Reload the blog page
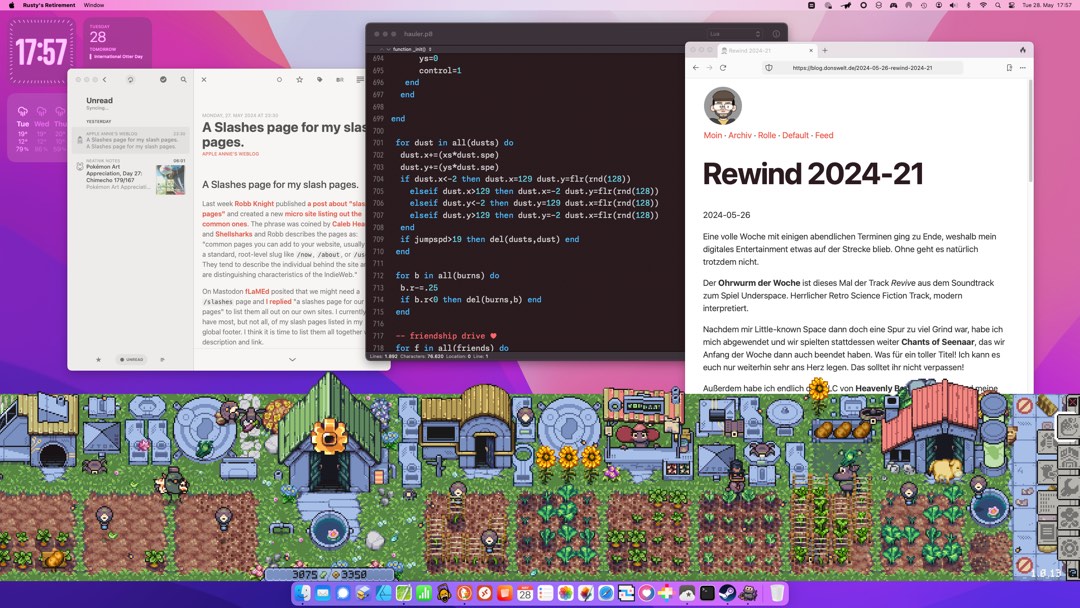The height and width of the screenshot is (608, 1080). click(x=723, y=68)
